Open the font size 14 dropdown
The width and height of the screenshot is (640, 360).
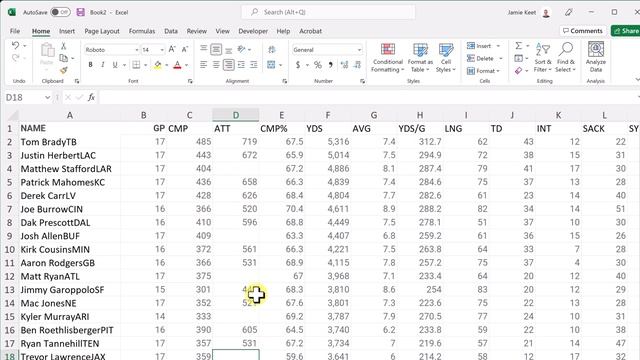162,50
